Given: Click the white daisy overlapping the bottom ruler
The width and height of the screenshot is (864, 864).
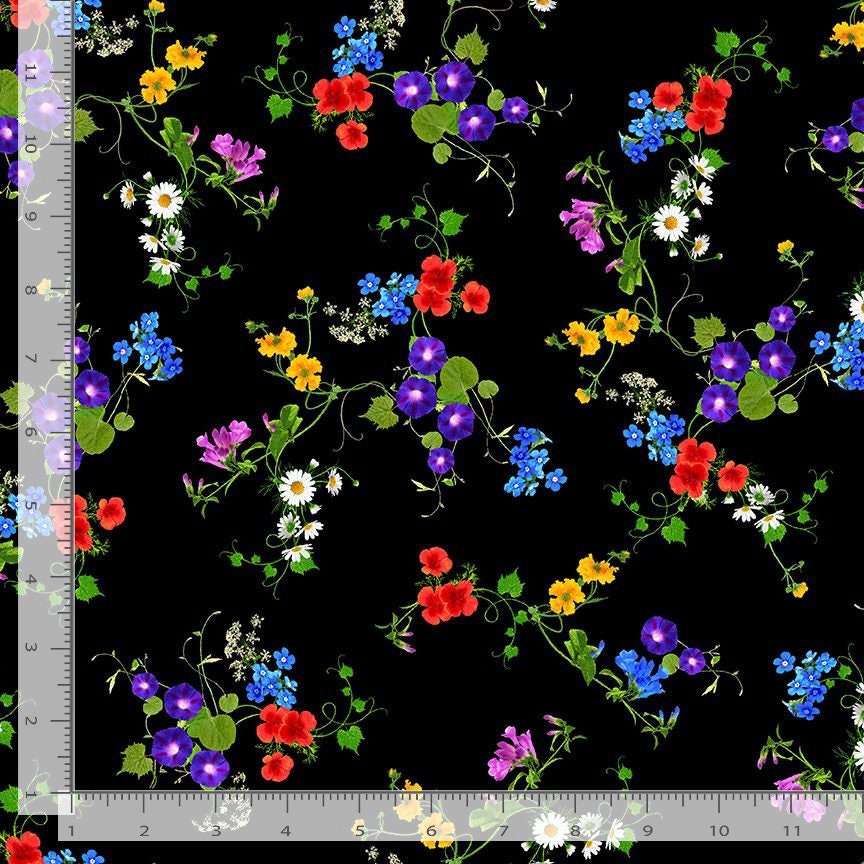Looking at the screenshot, I should tap(549, 828).
